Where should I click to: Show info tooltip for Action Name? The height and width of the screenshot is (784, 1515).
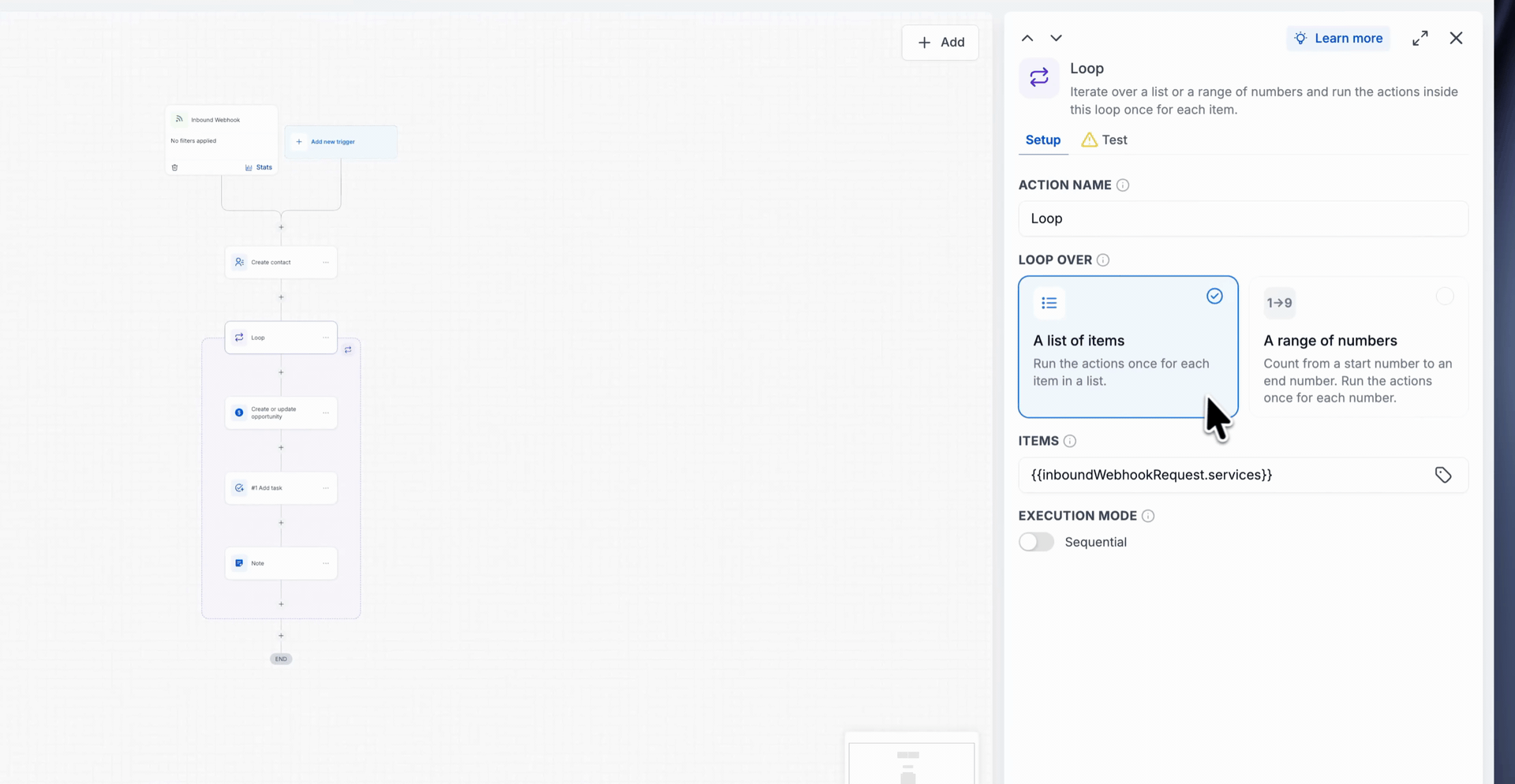1123,185
